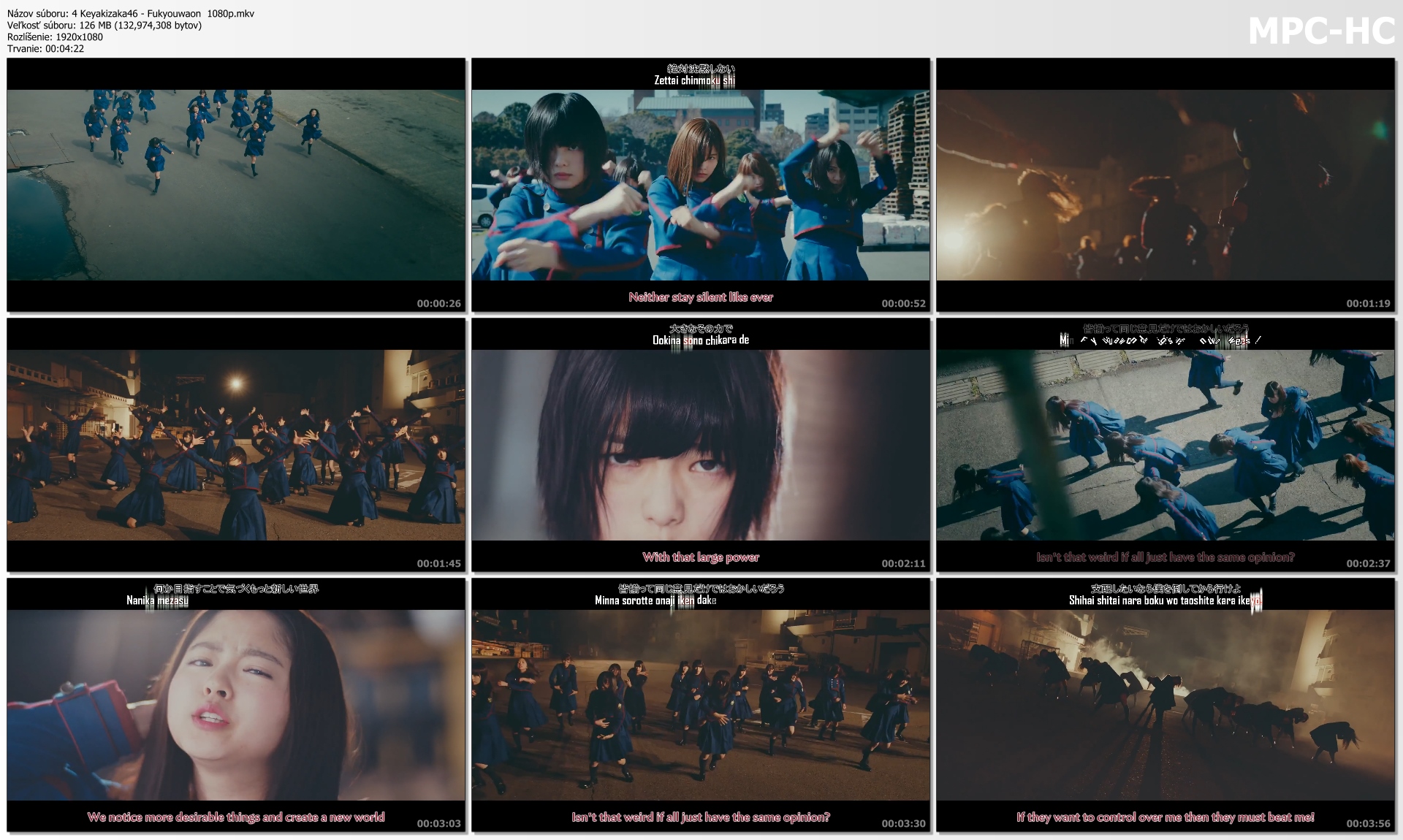This screenshot has width=1403, height=840.
Task: Click the close-up face thumbnail at 00:02:11
Action: pos(700,445)
